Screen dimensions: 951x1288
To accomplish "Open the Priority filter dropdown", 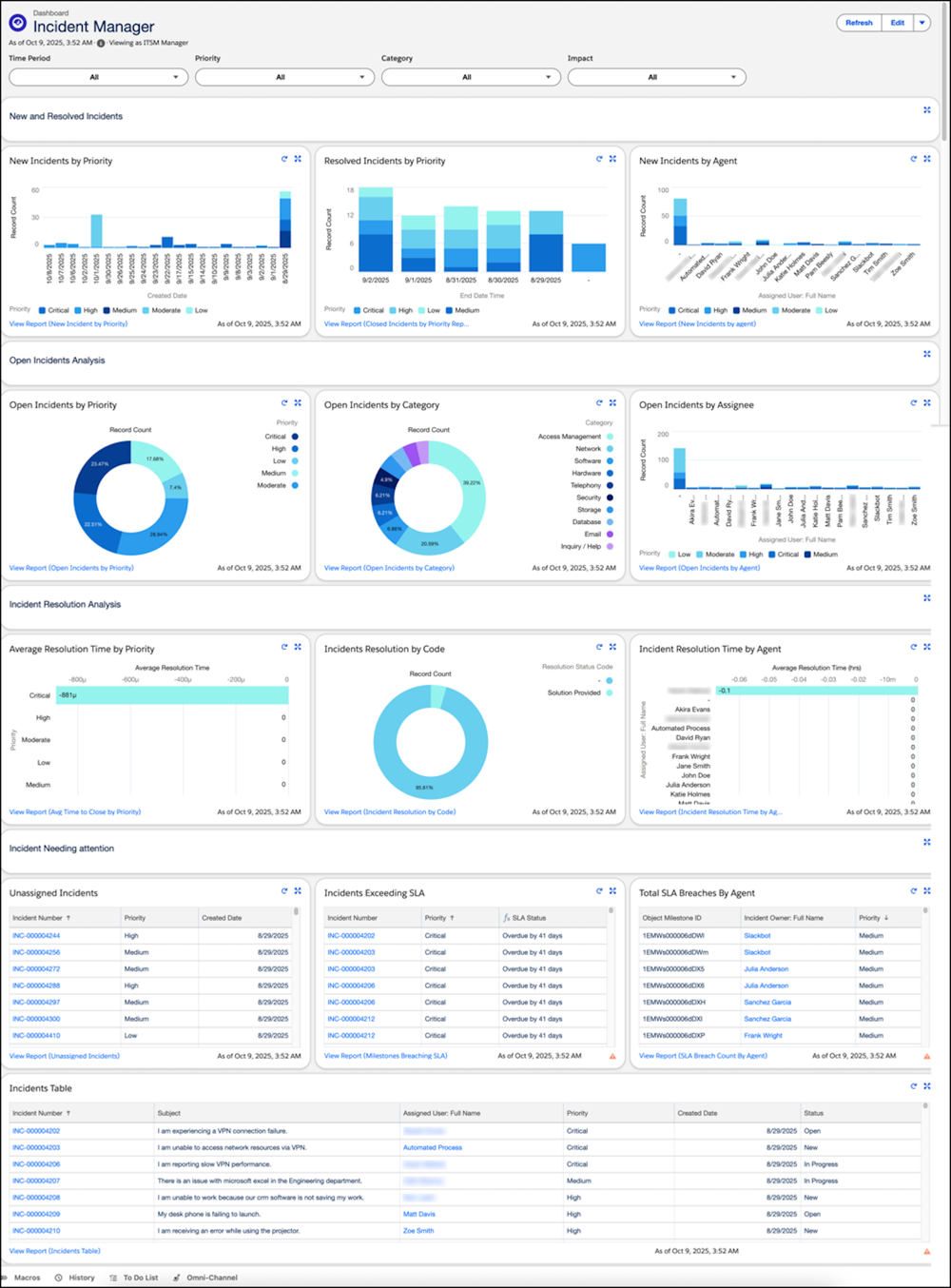I will click(282, 77).
